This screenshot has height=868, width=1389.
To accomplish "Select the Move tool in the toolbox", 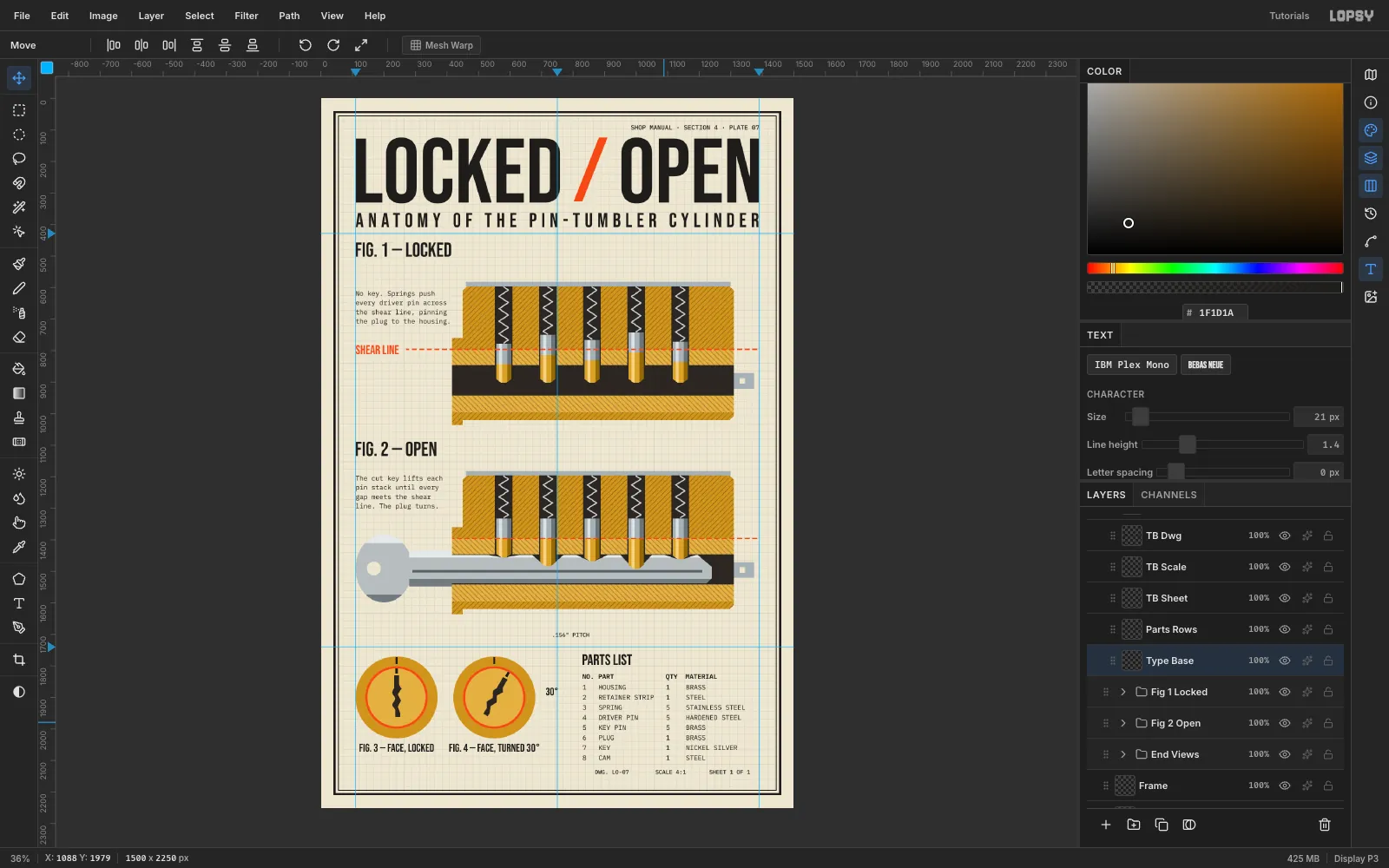I will click(x=18, y=78).
